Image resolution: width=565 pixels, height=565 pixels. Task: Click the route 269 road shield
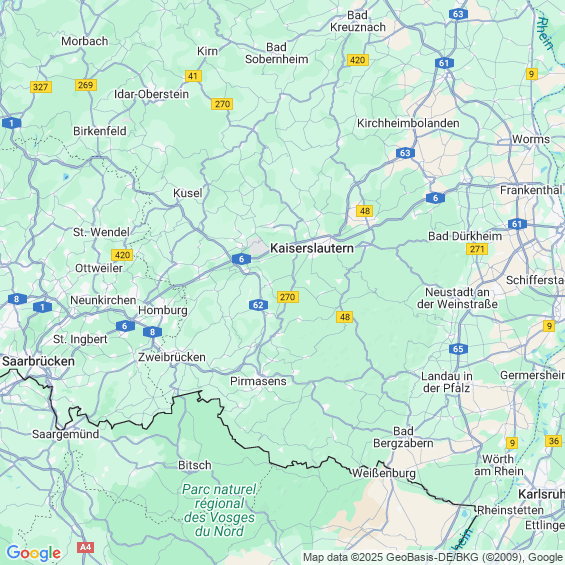86,85
